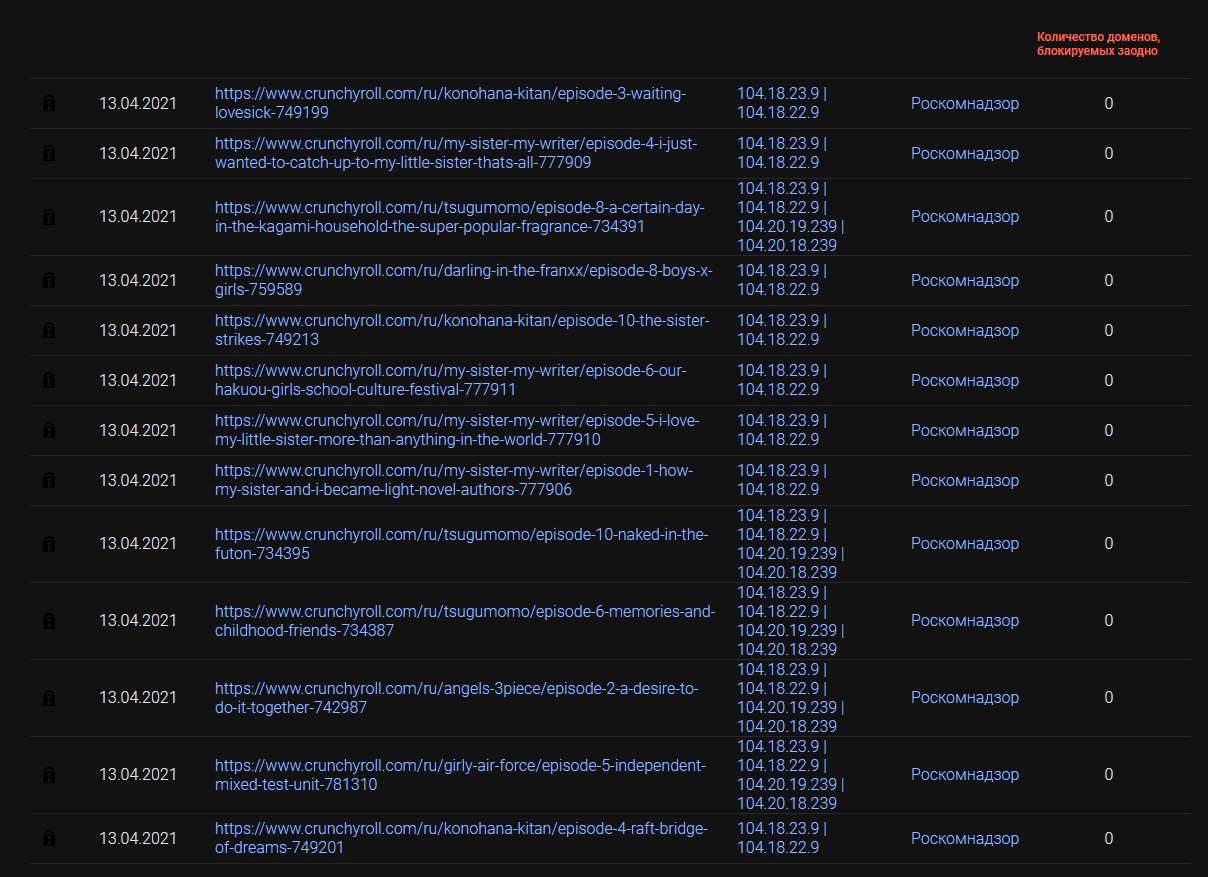Open my-sister-my-writer episode-5 URL
This screenshot has width=1208, height=877.
tap(457, 430)
